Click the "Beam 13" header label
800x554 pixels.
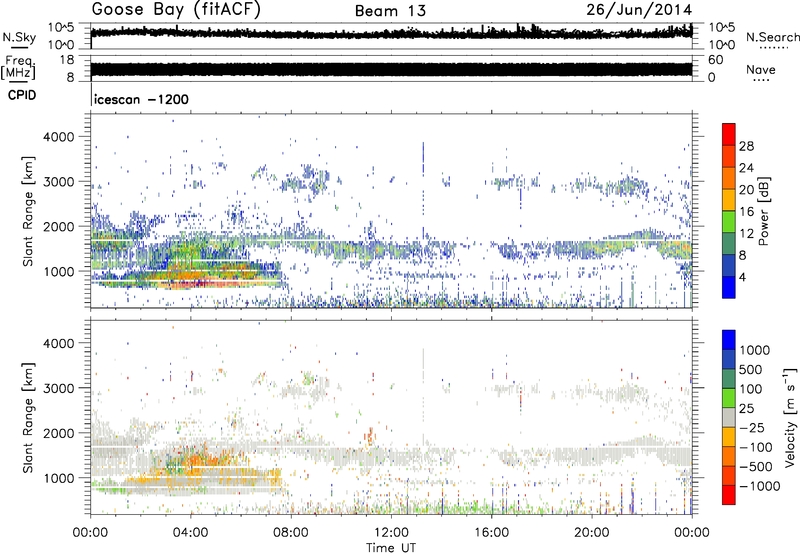pos(390,11)
